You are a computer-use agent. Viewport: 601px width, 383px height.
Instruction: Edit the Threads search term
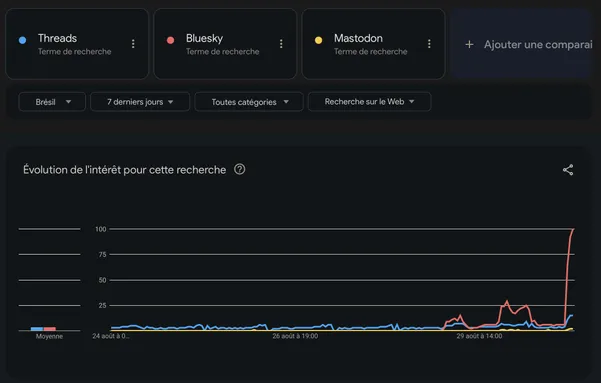pyautogui.click(x=57, y=38)
